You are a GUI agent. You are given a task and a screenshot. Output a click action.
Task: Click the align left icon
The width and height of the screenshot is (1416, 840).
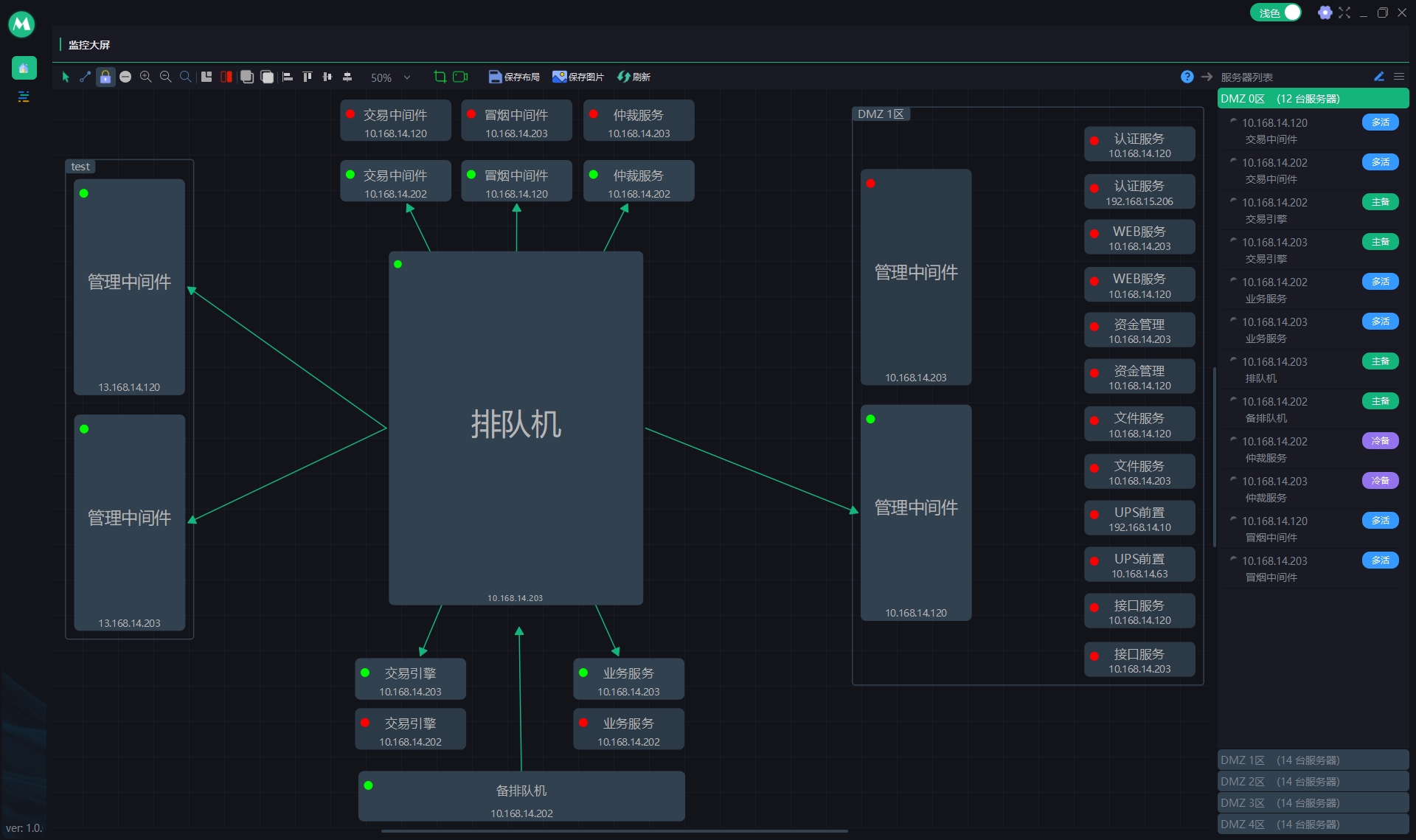[x=288, y=77]
